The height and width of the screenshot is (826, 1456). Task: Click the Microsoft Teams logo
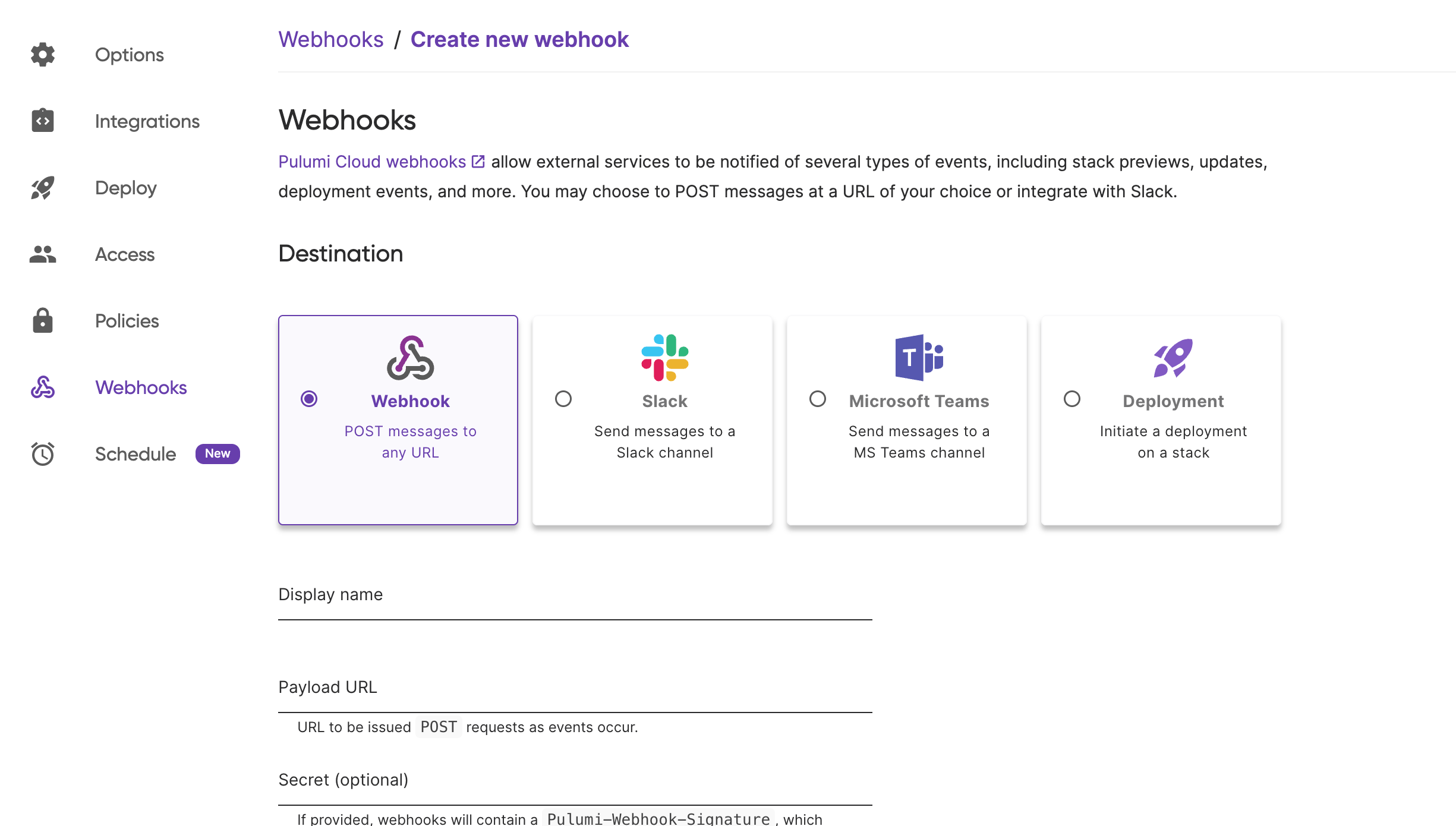coord(919,358)
